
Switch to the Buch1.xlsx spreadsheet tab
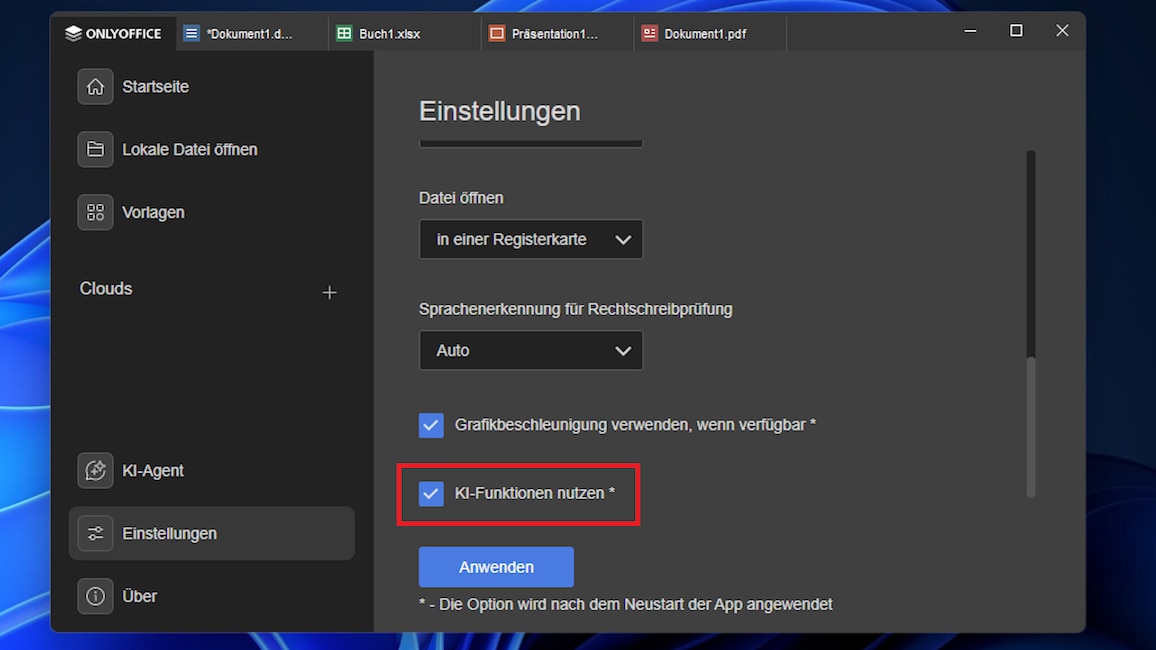pyautogui.click(x=405, y=34)
